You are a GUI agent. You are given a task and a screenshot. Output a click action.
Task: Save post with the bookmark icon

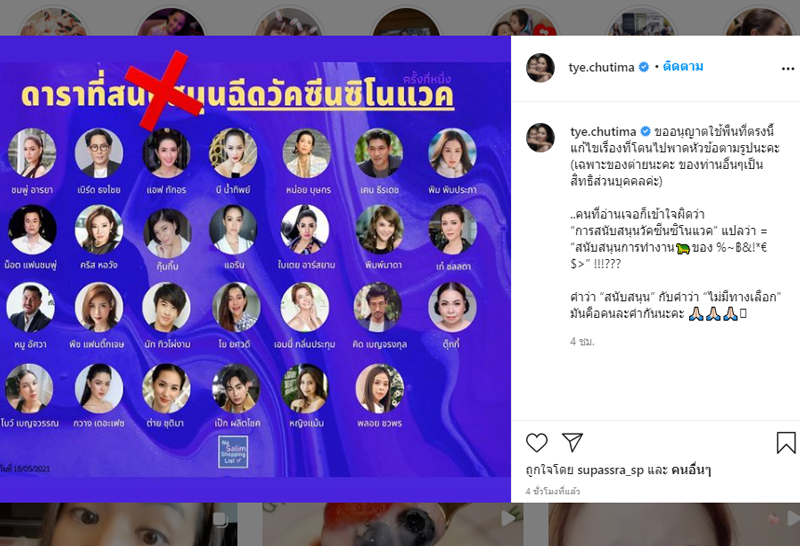[786, 442]
